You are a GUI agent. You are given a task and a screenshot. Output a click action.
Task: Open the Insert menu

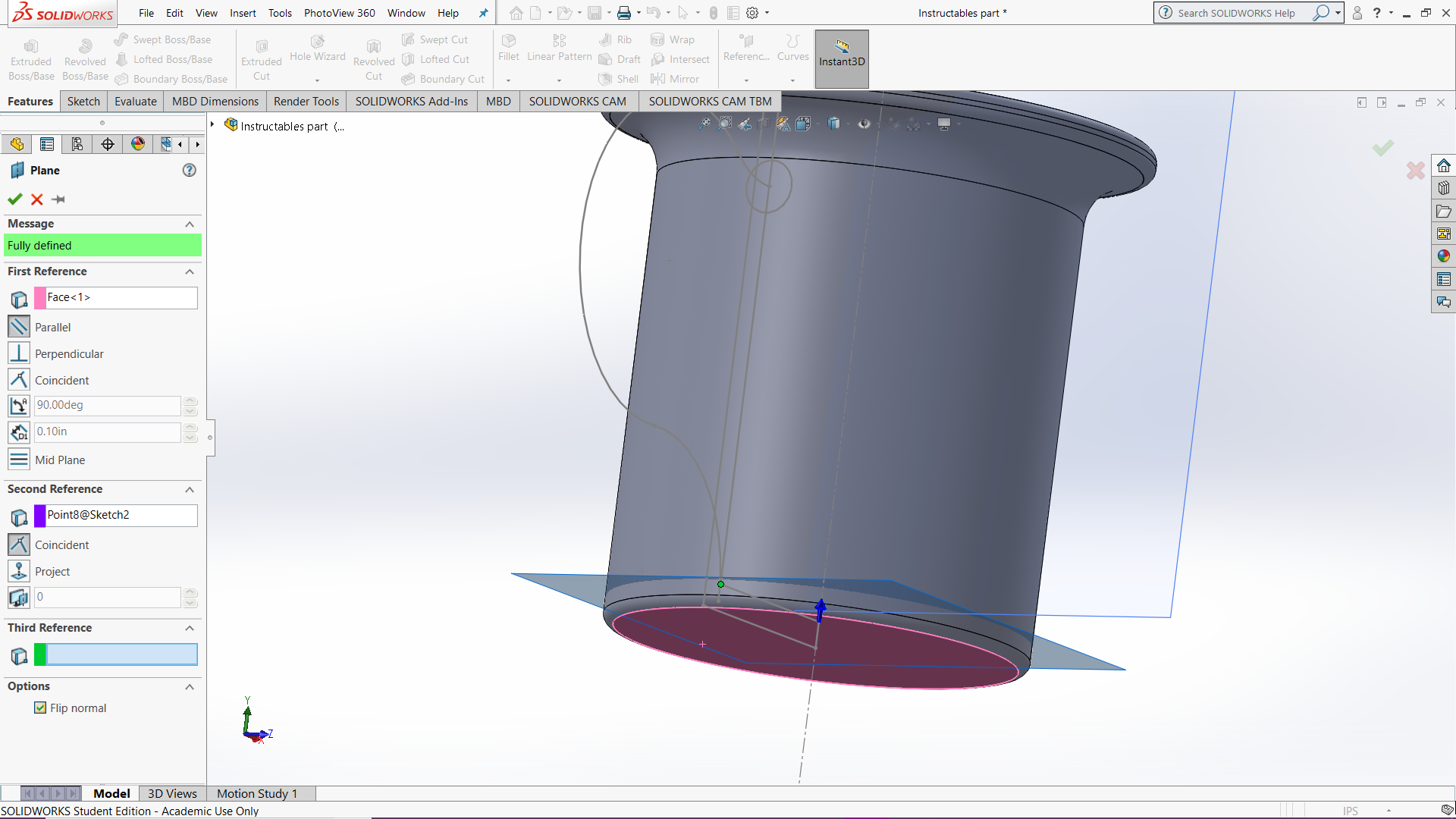click(x=243, y=13)
